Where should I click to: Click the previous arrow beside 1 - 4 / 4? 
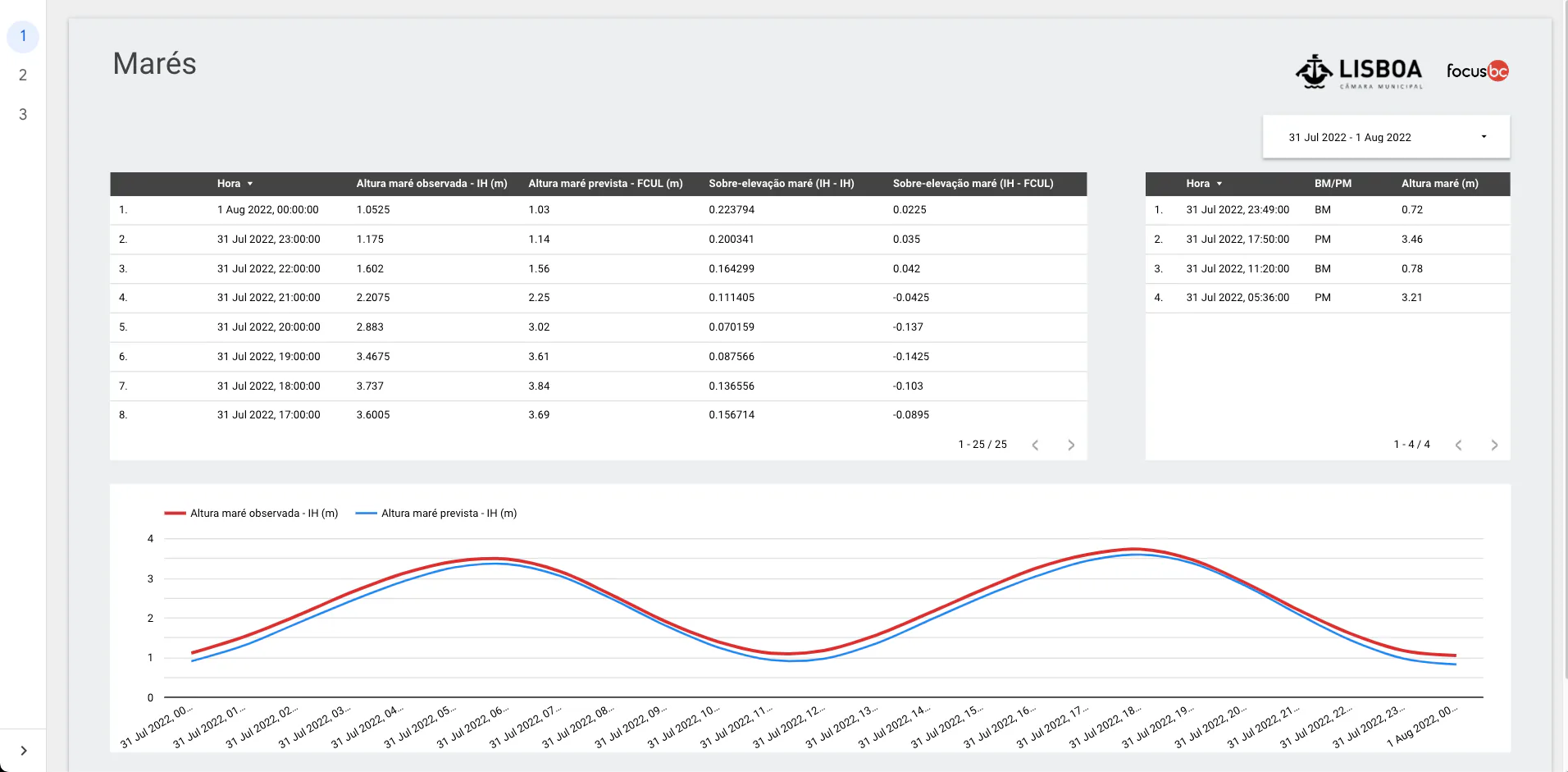click(1459, 444)
